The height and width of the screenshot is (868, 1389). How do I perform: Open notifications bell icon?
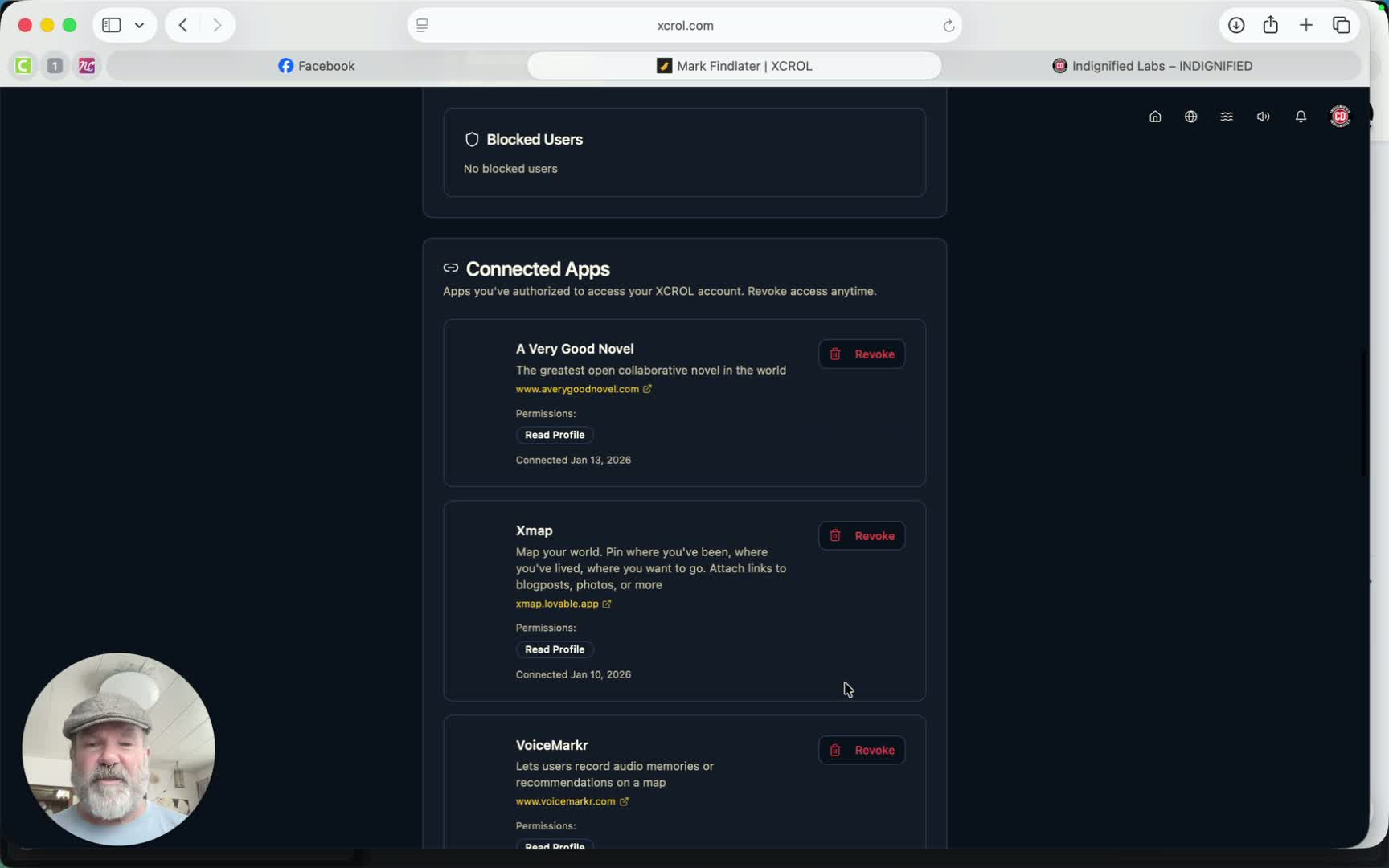1301,117
